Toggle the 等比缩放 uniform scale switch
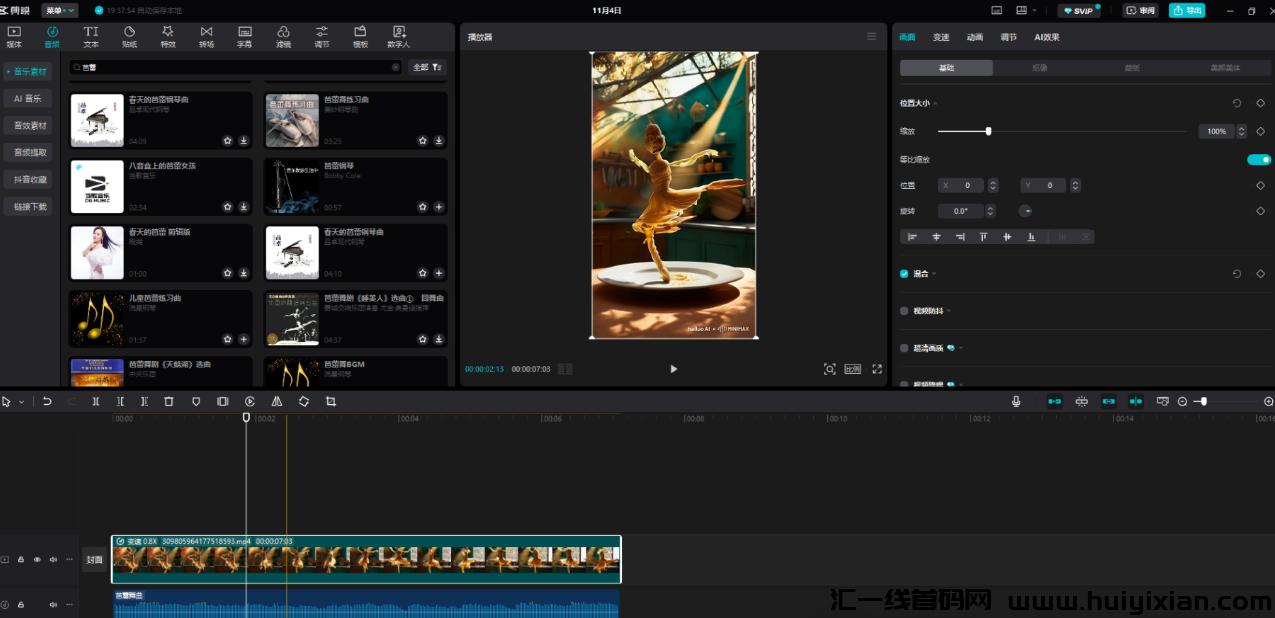1275x618 pixels. (1258, 159)
